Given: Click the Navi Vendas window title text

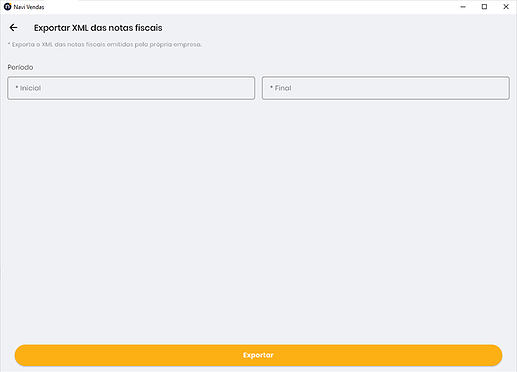Looking at the screenshot, I should pos(29,7).
